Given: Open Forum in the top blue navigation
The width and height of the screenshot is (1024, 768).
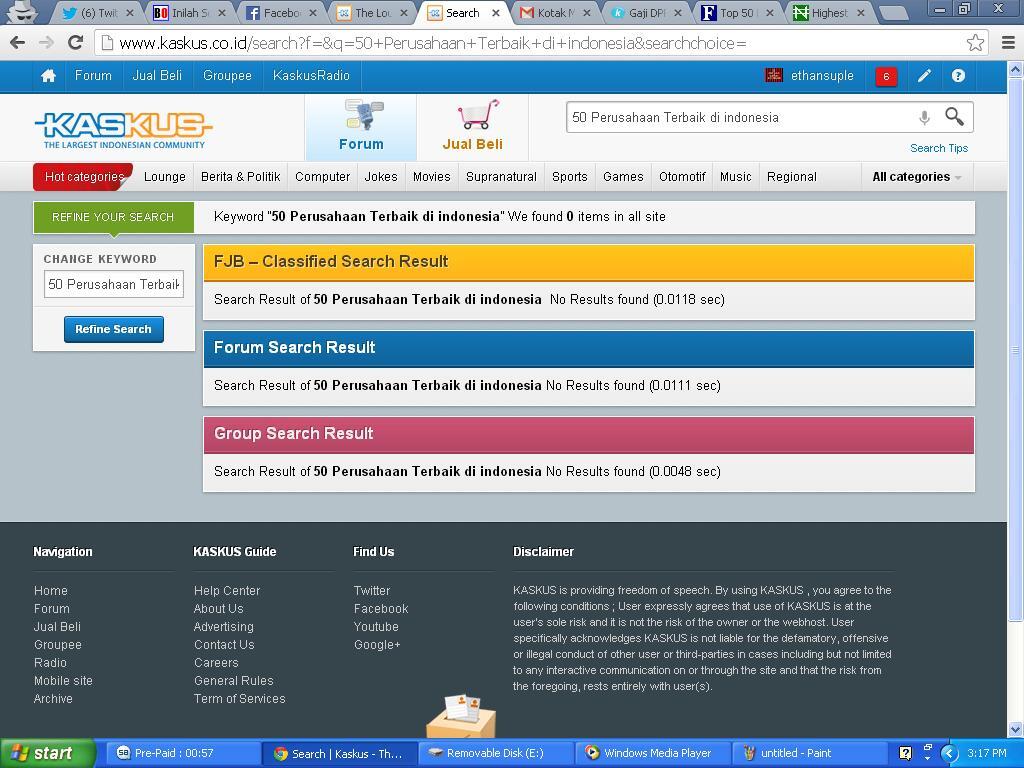Looking at the screenshot, I should click(93, 76).
